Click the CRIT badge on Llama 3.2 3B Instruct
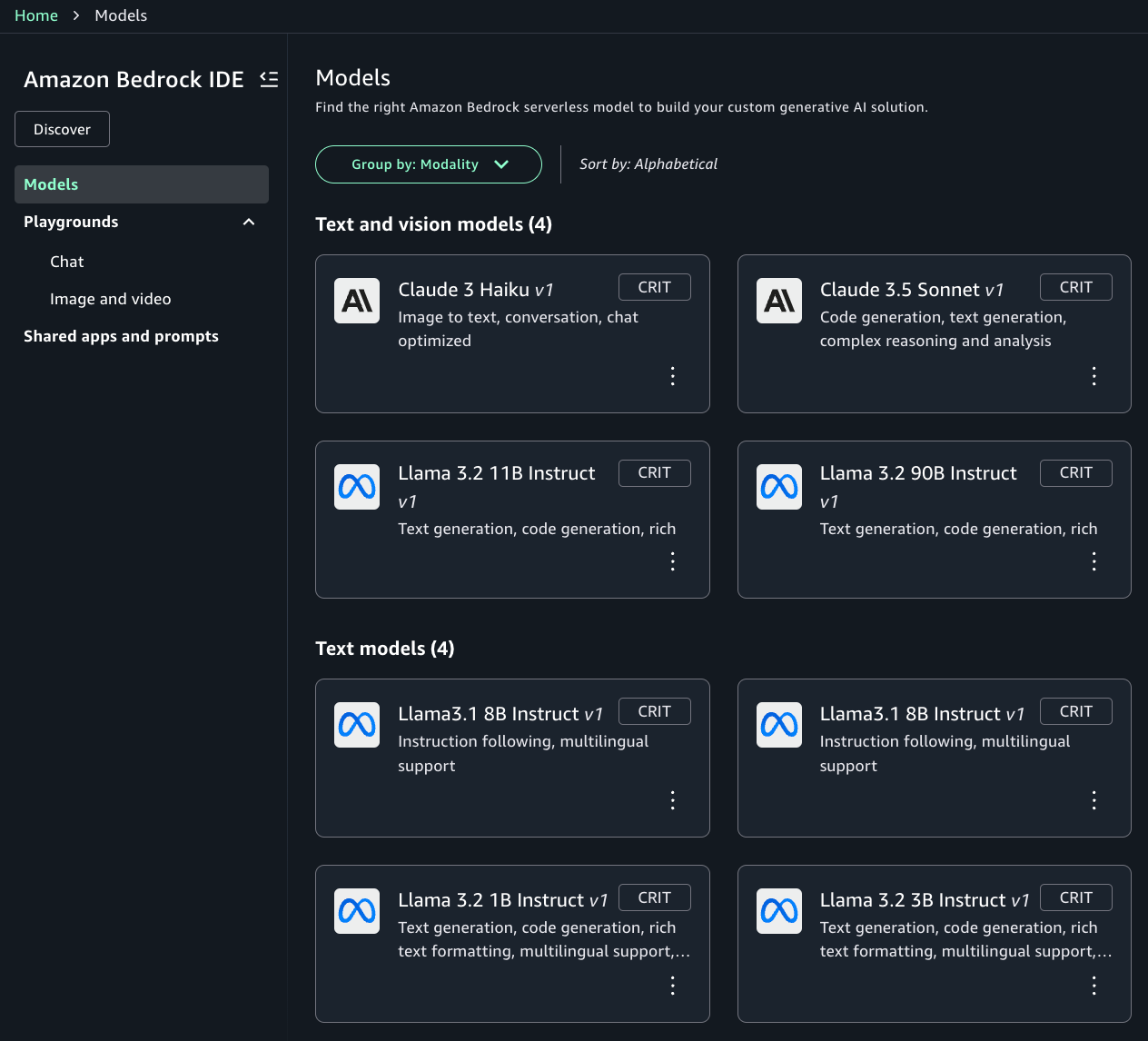This screenshot has height=1041, width=1148. [1076, 897]
